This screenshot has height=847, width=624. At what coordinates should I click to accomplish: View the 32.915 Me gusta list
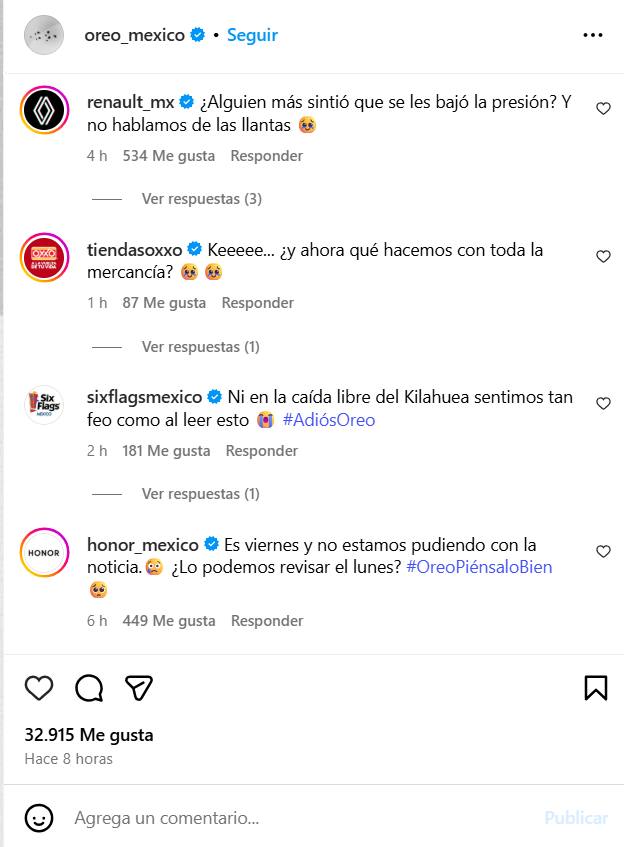89,735
